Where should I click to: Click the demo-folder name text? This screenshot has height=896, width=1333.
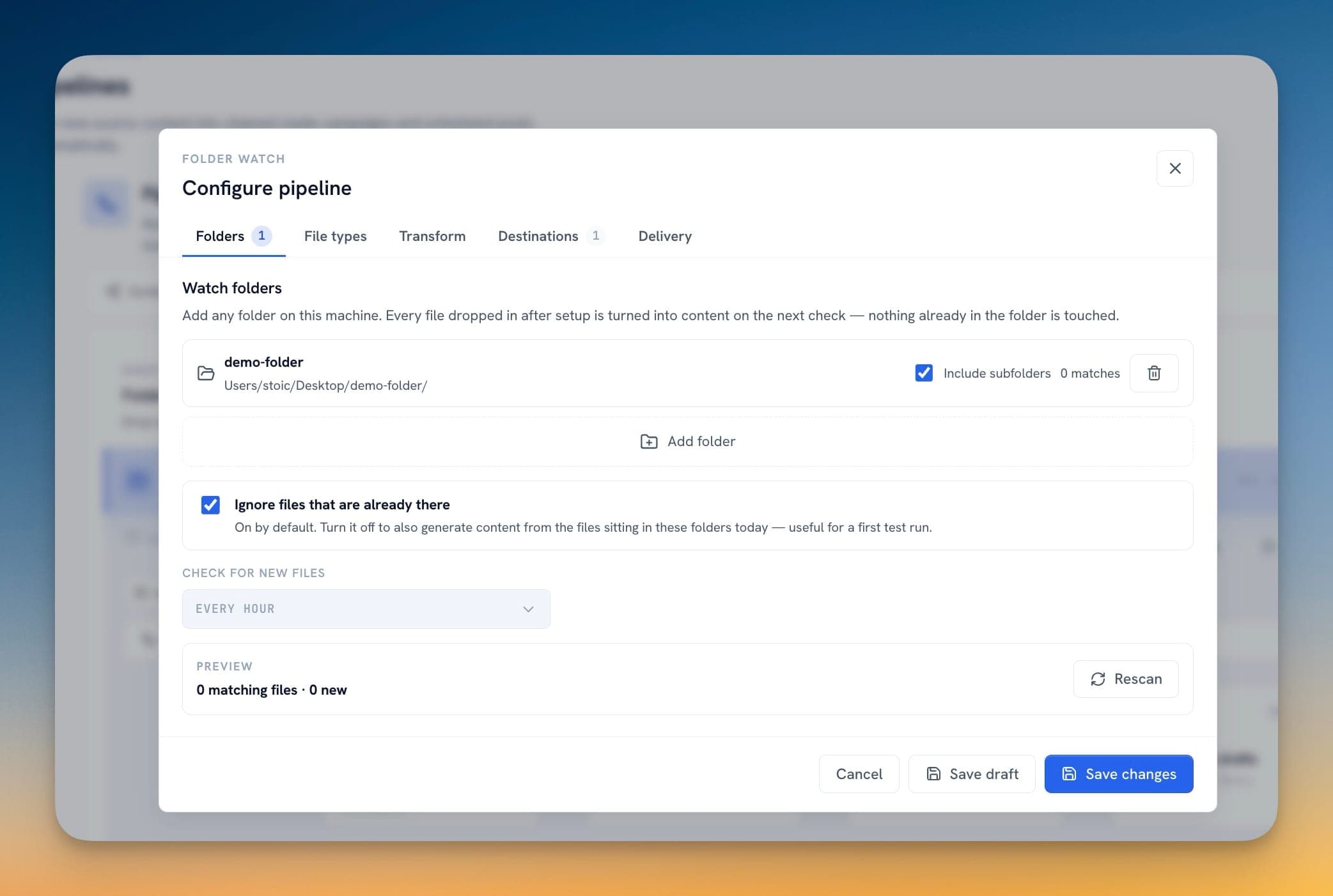point(263,362)
